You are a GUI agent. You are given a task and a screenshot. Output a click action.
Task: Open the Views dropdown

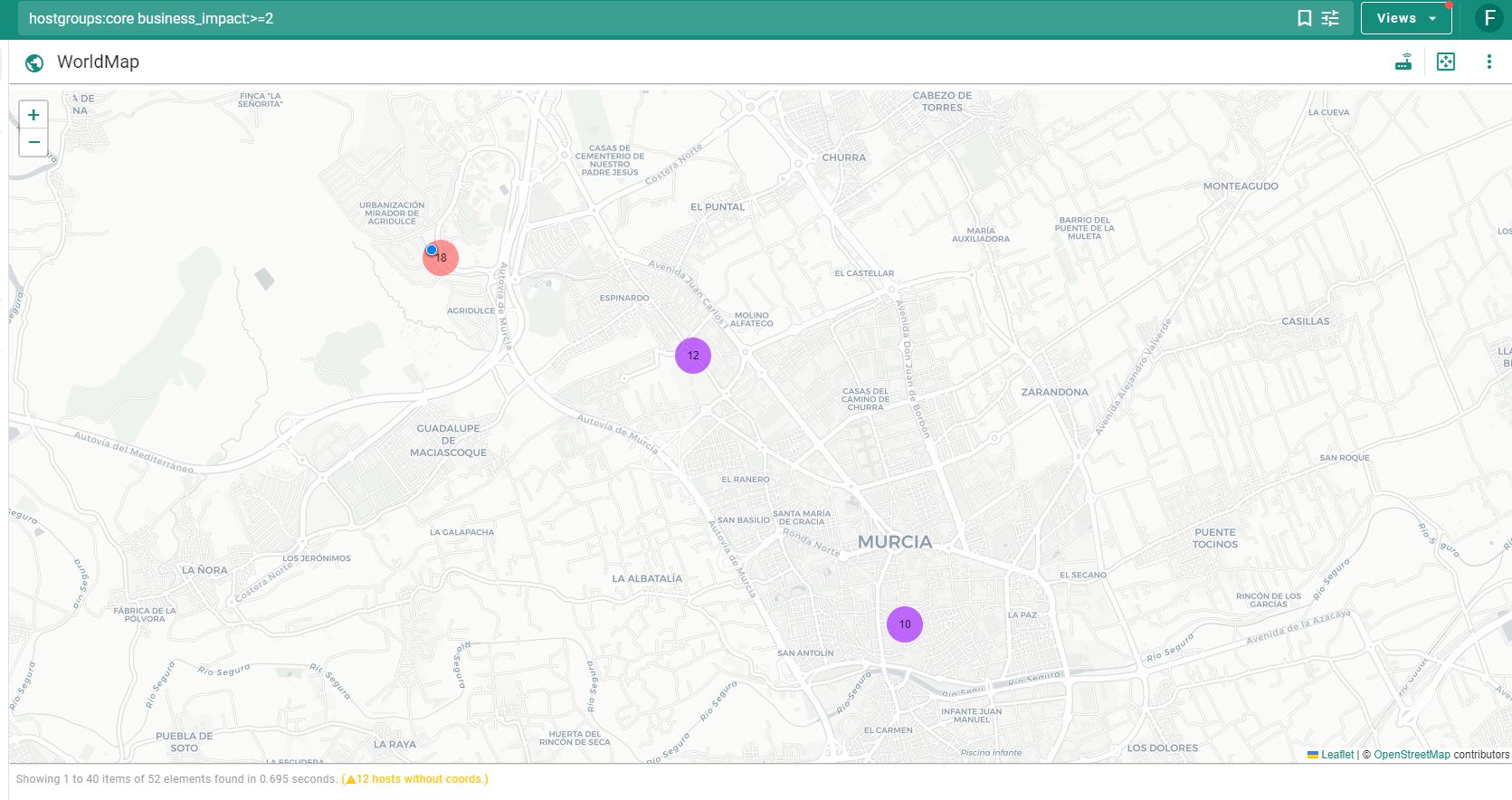coord(1406,18)
